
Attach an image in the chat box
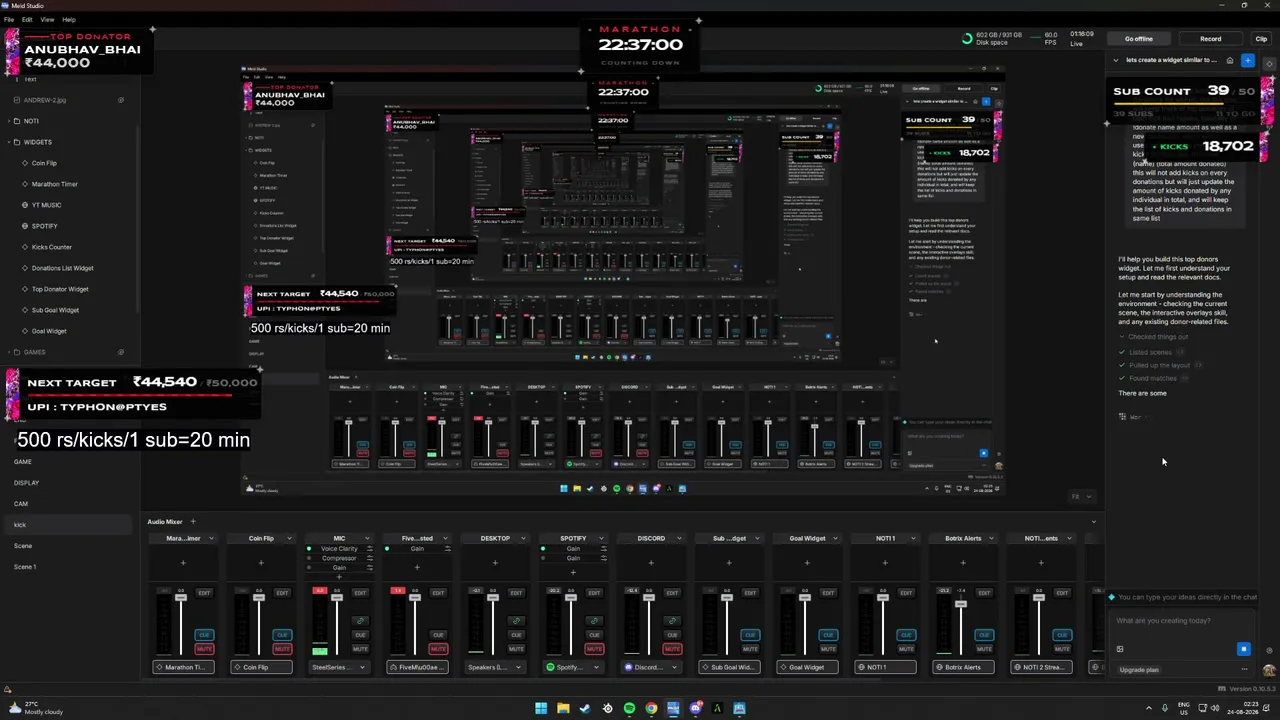1120,649
